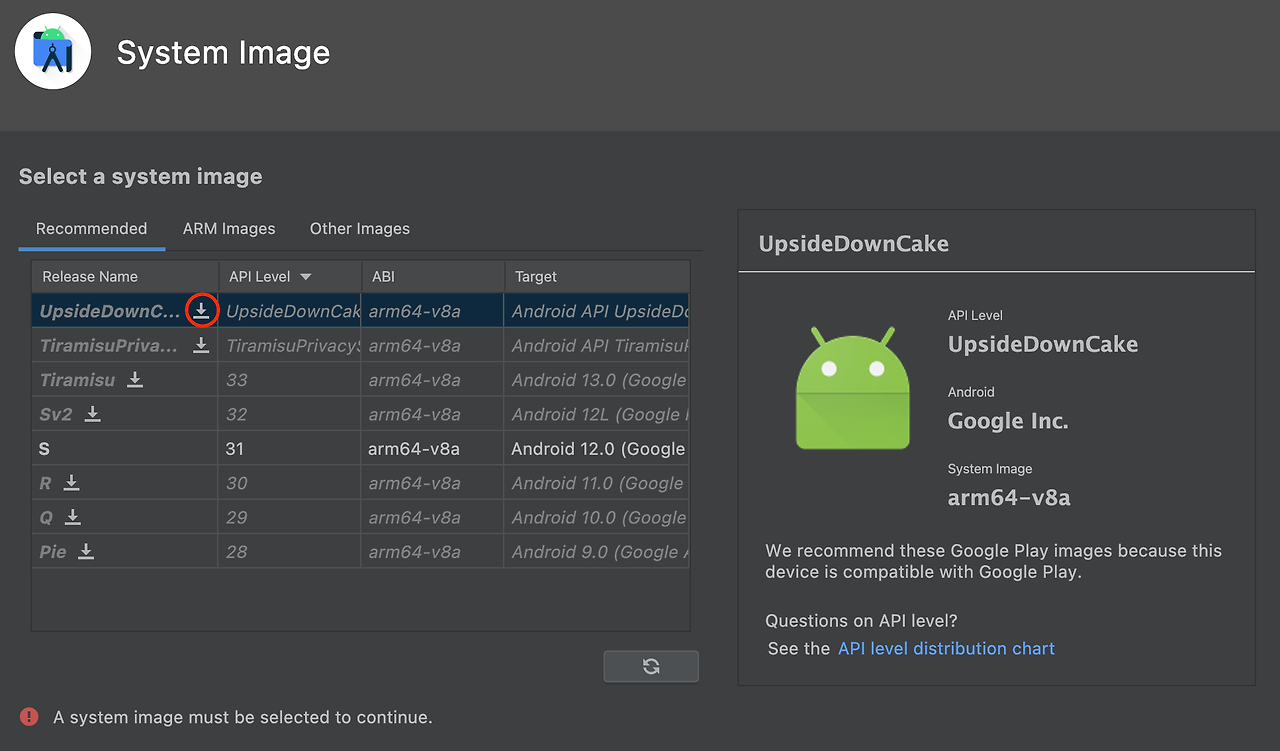Screen dimensions: 1280x751
Task: Click Android 10.0 target cell
Action: point(597,517)
